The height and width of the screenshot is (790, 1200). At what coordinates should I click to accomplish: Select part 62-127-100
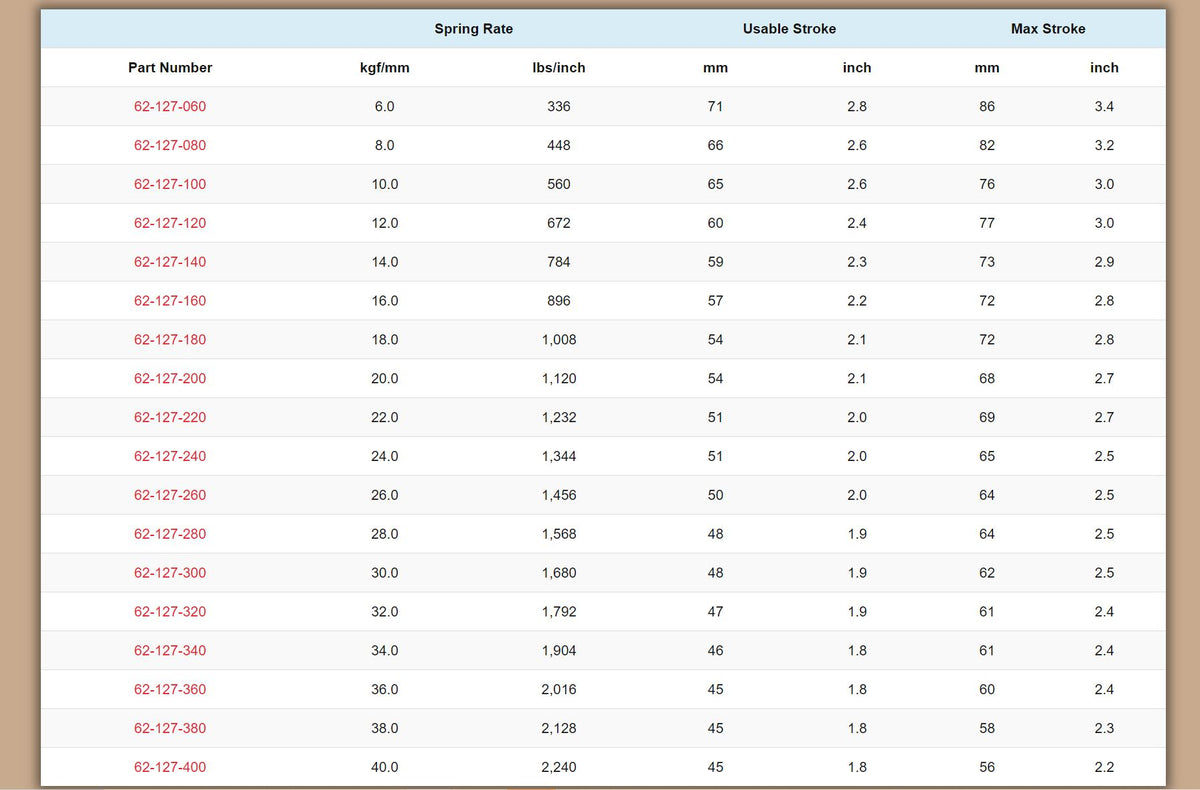pos(170,185)
